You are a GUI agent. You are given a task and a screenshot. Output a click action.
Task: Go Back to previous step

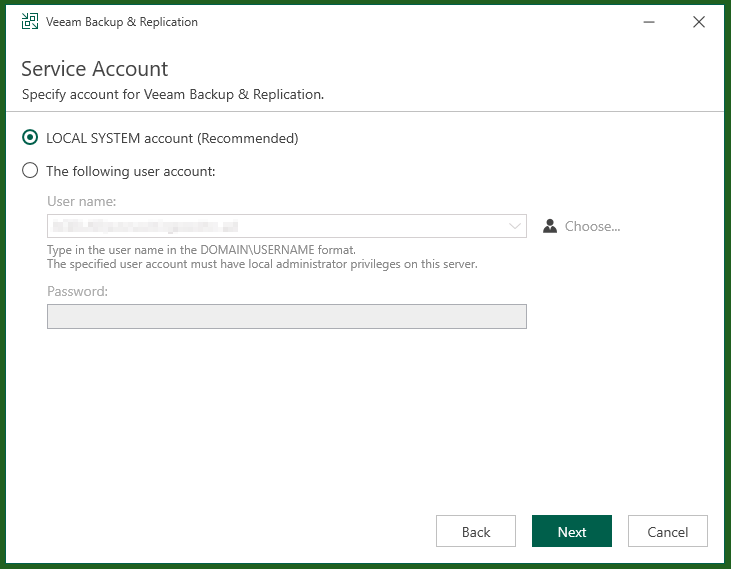coord(476,531)
